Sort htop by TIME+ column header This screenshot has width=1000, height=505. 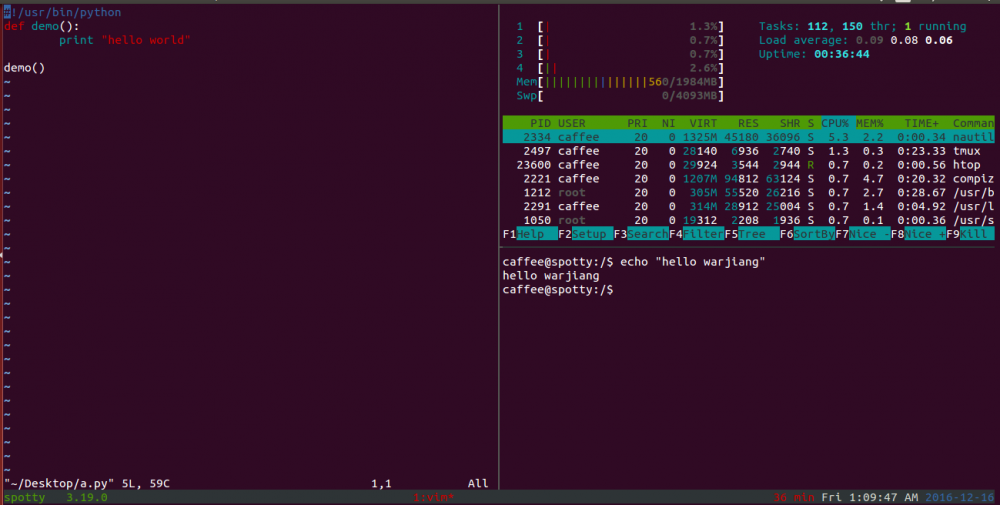tap(922, 123)
